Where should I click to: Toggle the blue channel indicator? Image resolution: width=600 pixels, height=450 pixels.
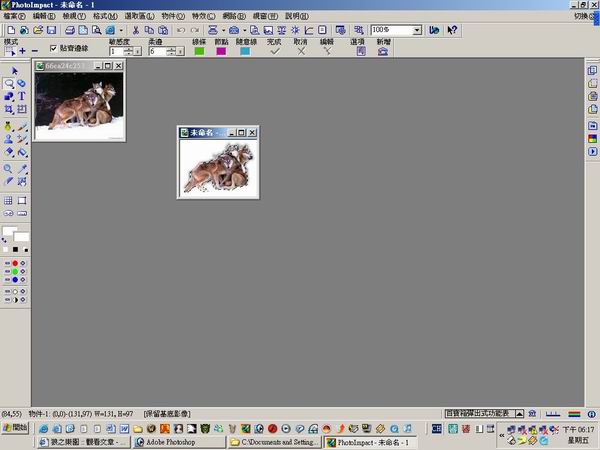[x=15, y=280]
